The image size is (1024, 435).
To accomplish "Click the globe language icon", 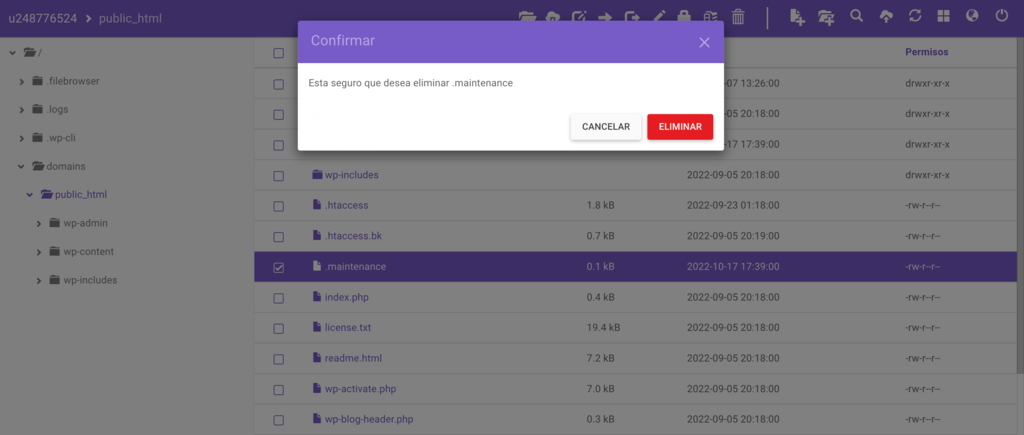I will pos(972,16).
